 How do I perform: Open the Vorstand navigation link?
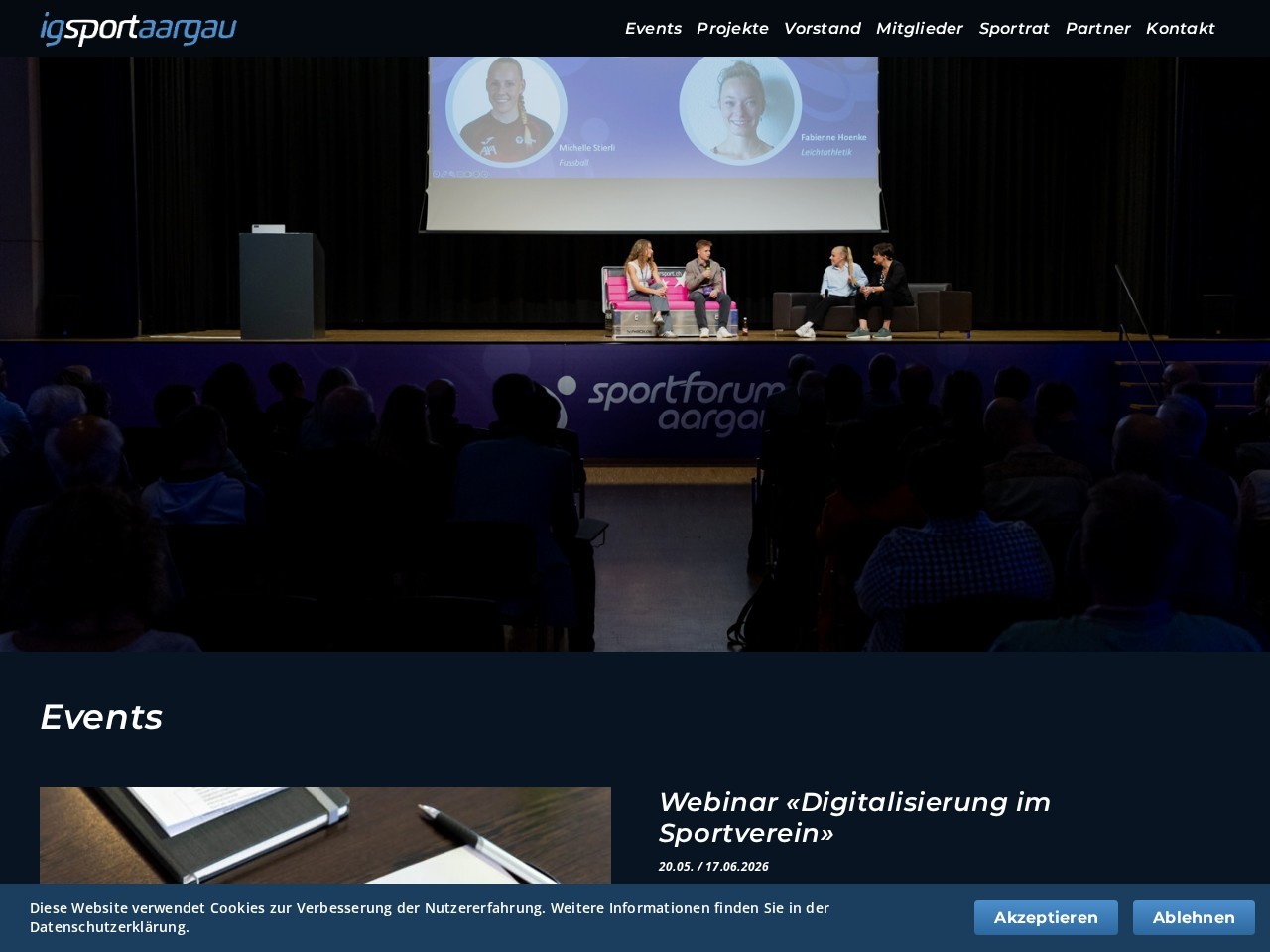tap(822, 29)
